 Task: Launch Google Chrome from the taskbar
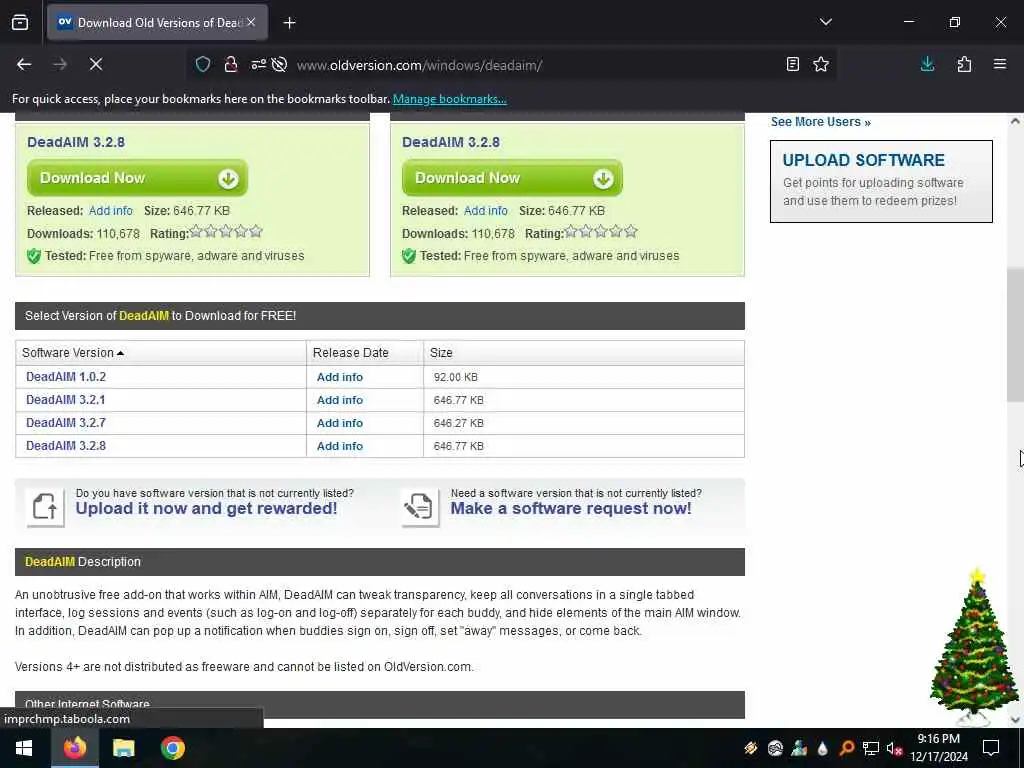pos(173,748)
